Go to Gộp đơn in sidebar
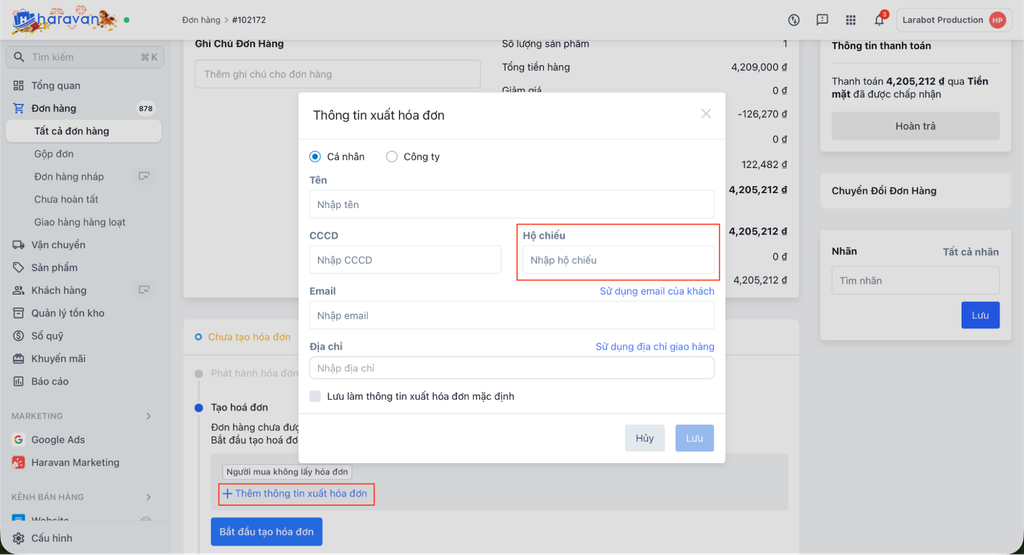This screenshot has width=1024, height=555. tap(54, 154)
